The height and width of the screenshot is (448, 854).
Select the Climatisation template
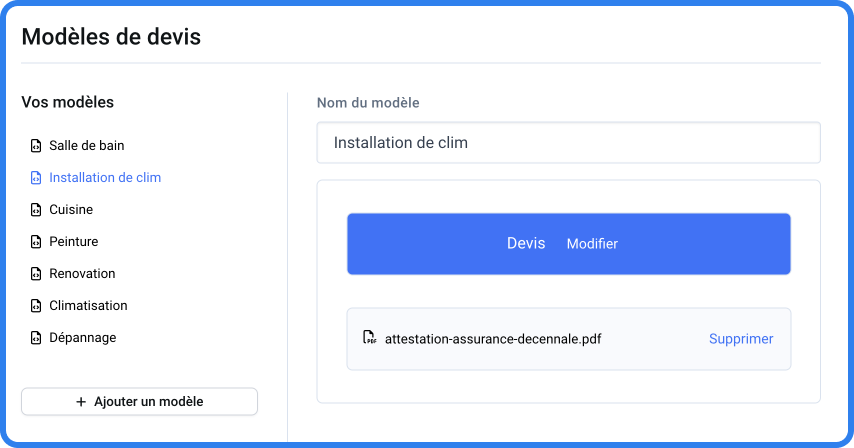(88, 306)
